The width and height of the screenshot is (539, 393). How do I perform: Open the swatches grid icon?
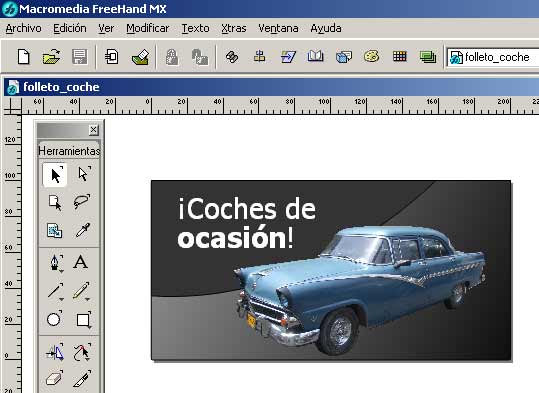point(399,56)
